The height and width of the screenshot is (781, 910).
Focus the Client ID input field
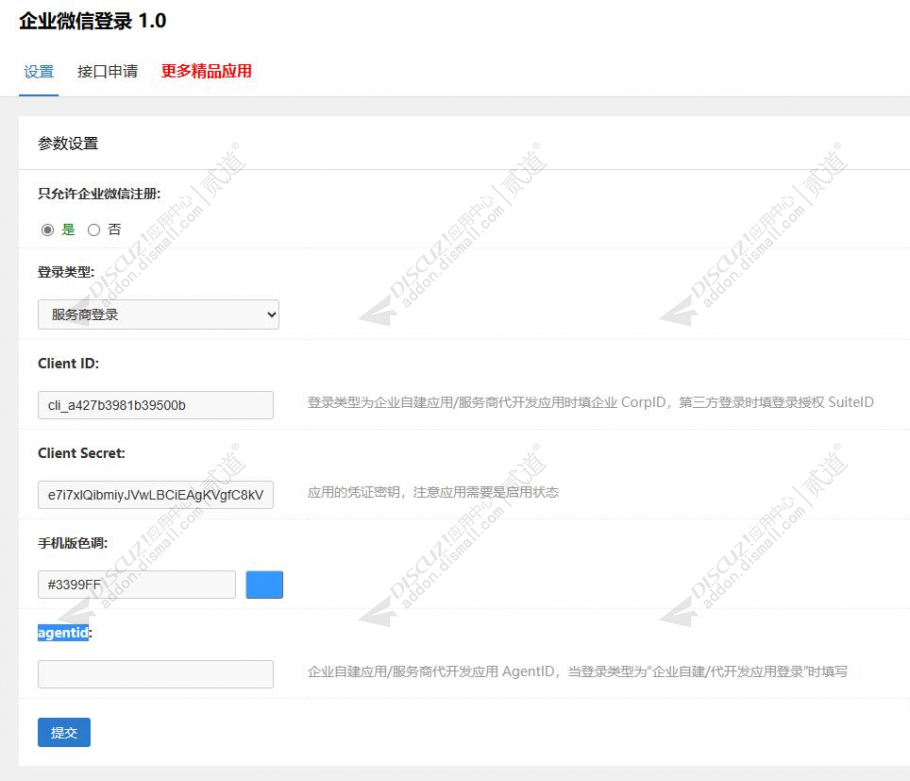(x=156, y=405)
